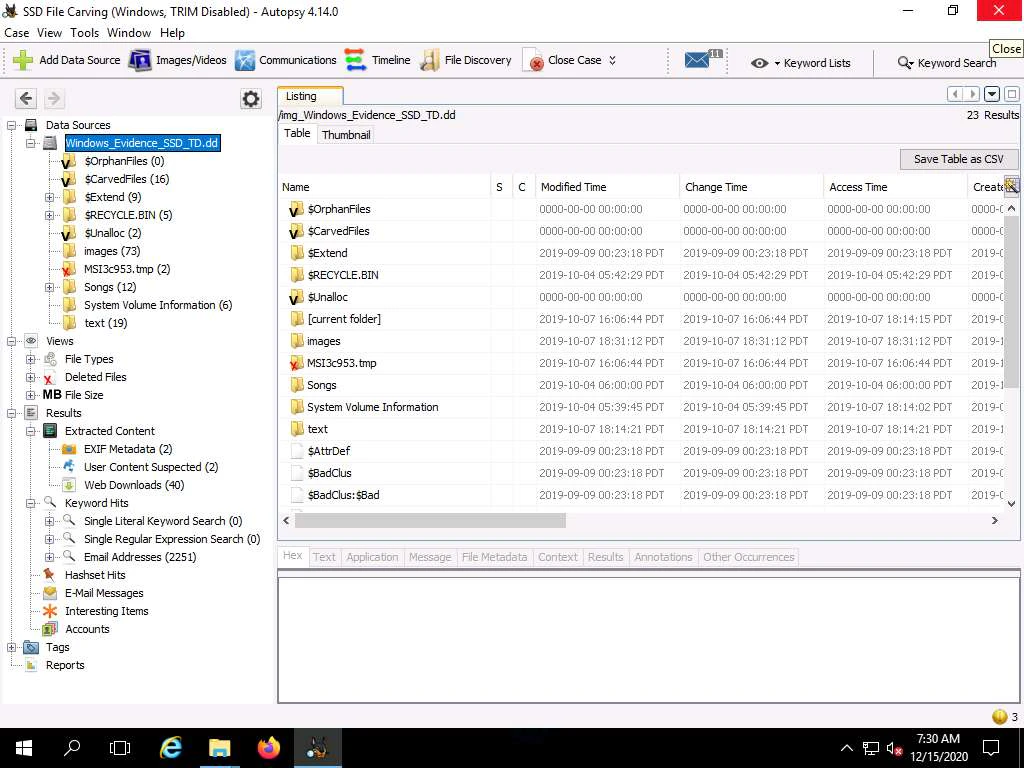Image resolution: width=1024 pixels, height=768 pixels.
Task: Maximize the Listing window panel
Action: [1012, 95]
